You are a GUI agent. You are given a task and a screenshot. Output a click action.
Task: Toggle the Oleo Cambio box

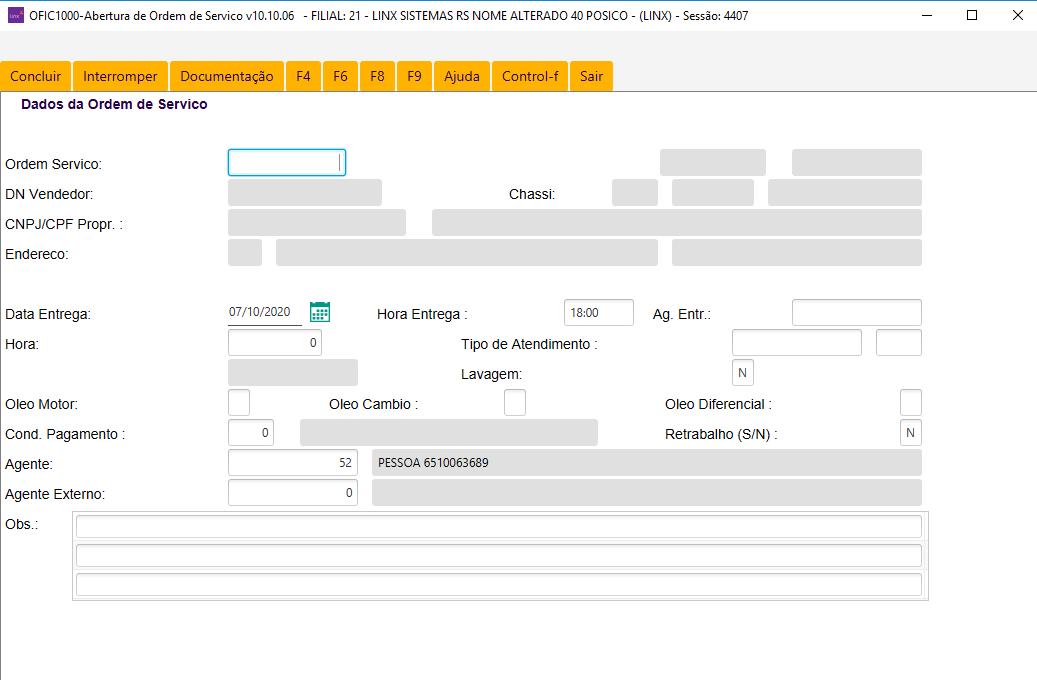click(x=515, y=403)
